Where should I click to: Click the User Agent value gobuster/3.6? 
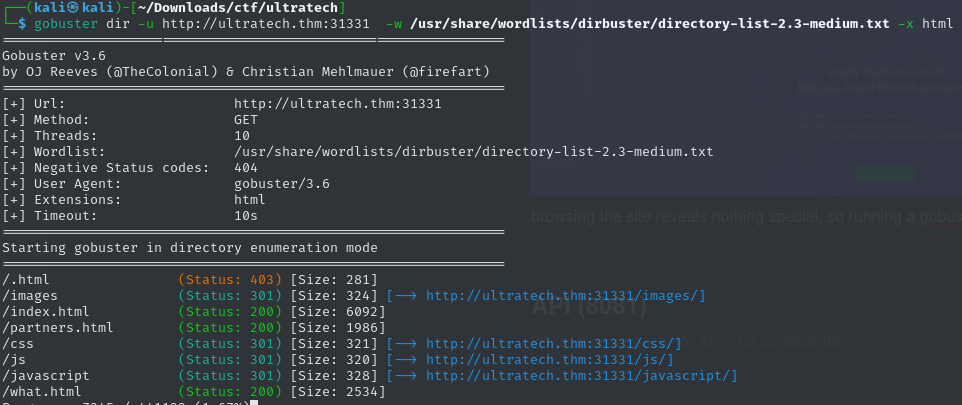[281, 184]
